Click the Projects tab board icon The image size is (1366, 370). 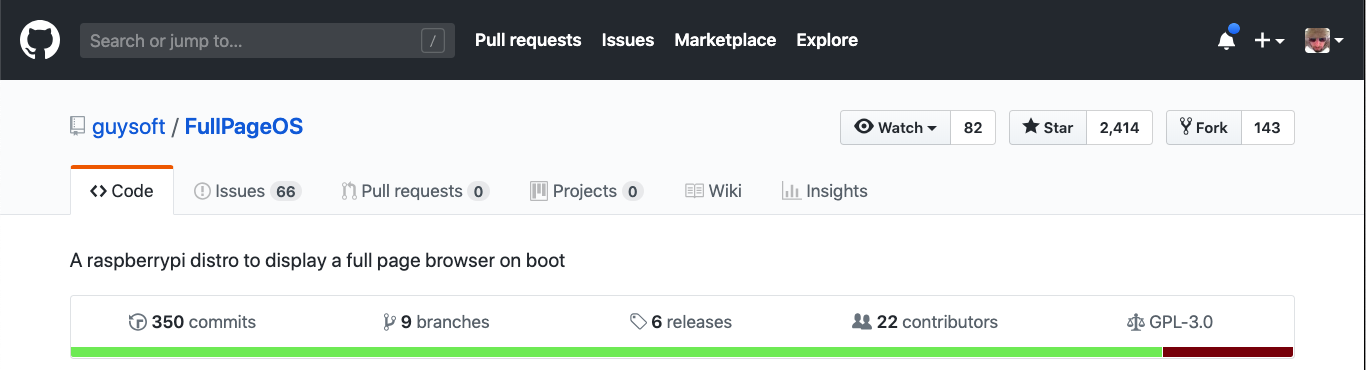point(539,191)
